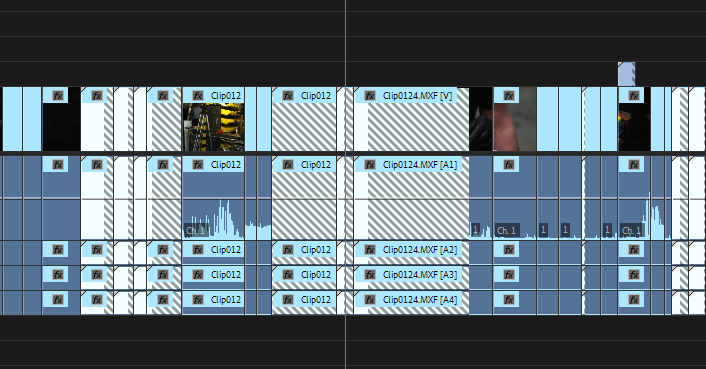Select the Clip0124.MXF [A3] clip name
The width and height of the screenshot is (706, 369).
point(420,274)
